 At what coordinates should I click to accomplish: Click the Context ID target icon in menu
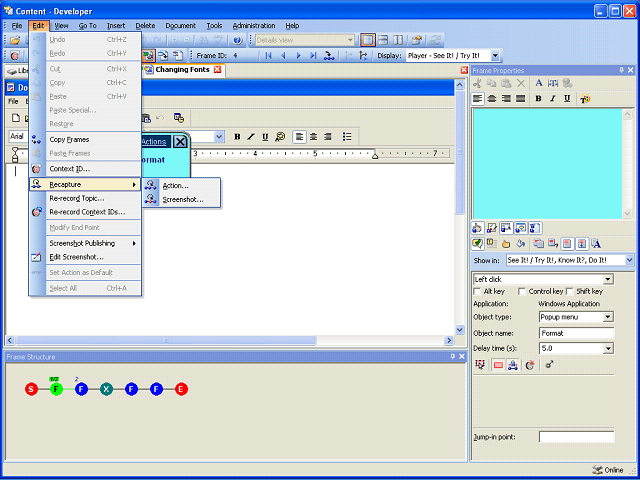36,169
